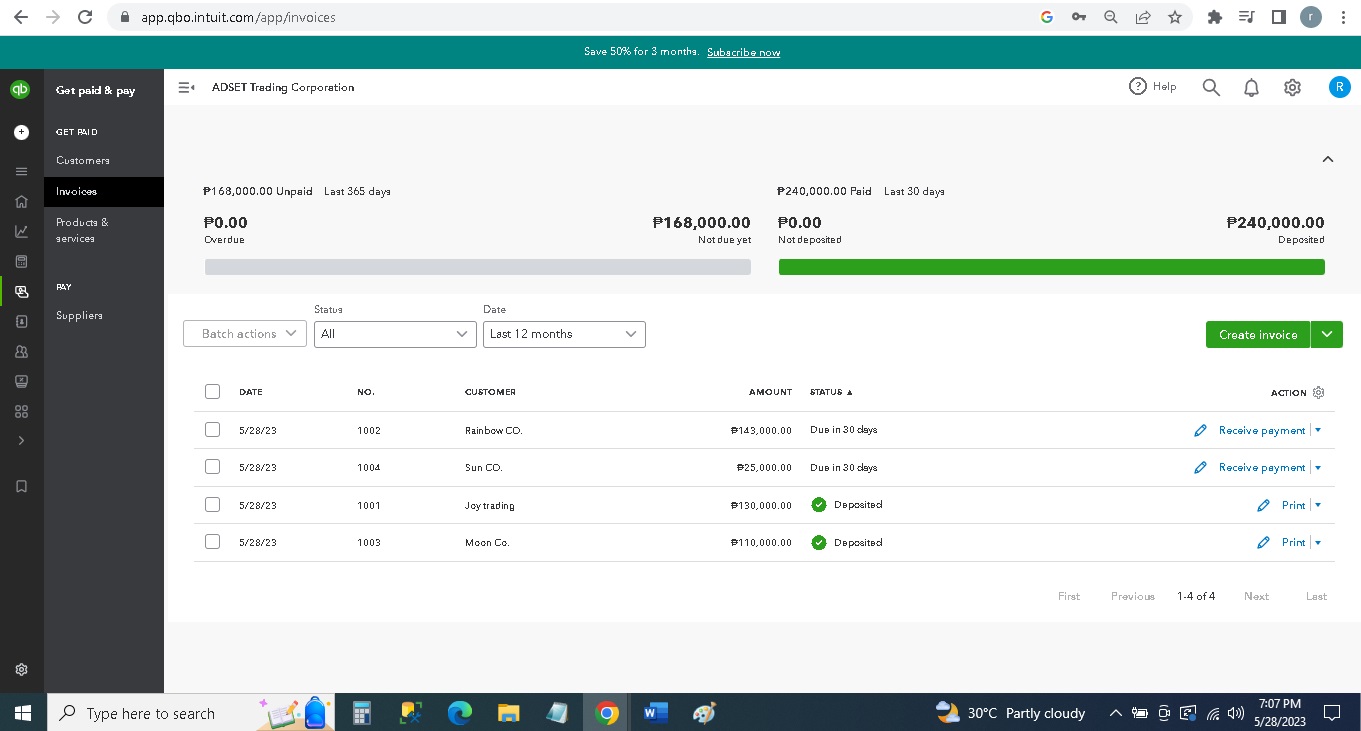Click the calculator icon in left rail
Screen dimensions: 1361x731
[21, 261]
